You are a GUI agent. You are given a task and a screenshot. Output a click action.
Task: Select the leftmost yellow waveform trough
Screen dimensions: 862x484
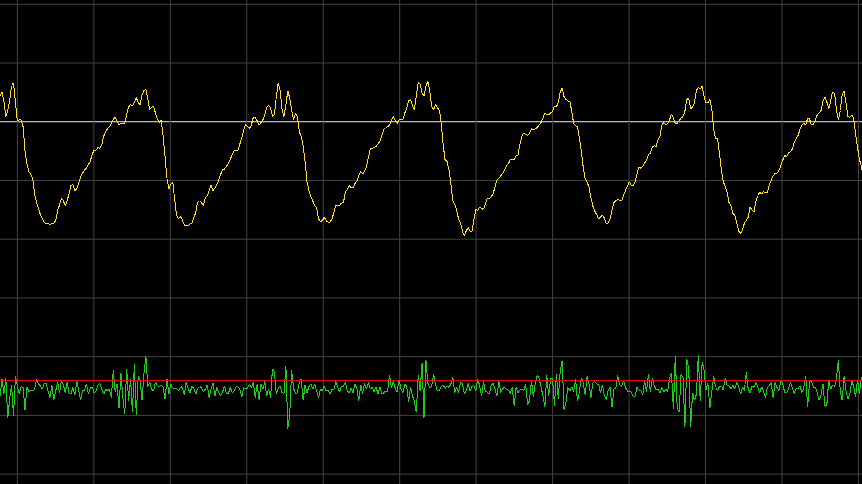pos(49,222)
